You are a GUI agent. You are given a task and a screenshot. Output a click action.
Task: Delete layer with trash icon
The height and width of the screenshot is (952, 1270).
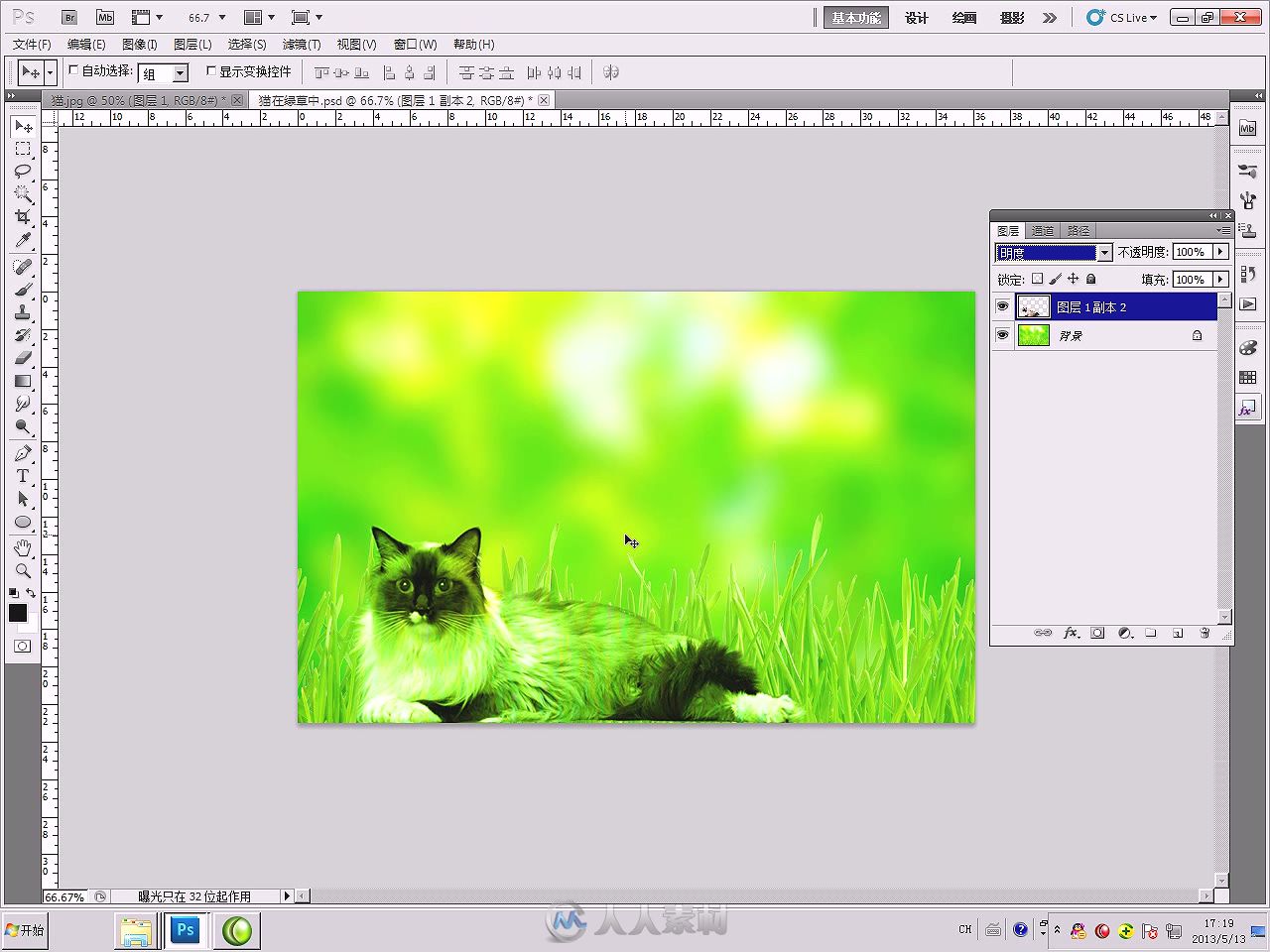point(1205,633)
